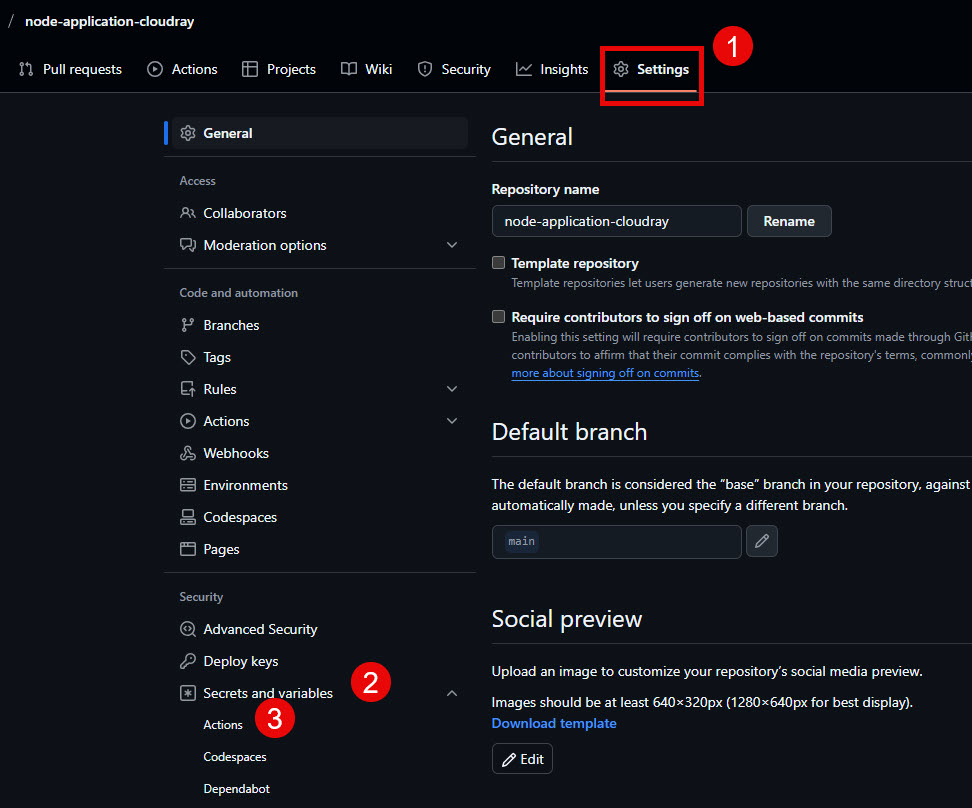Click the Environments icon

pos(188,485)
